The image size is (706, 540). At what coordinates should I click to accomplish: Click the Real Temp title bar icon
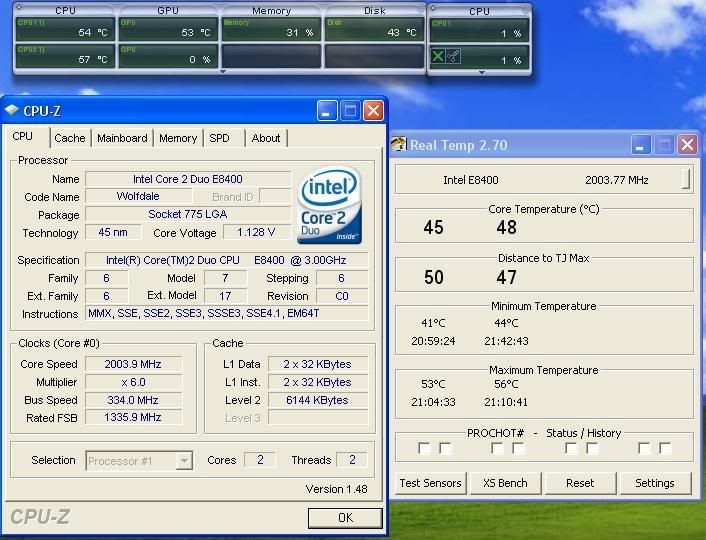pos(399,145)
